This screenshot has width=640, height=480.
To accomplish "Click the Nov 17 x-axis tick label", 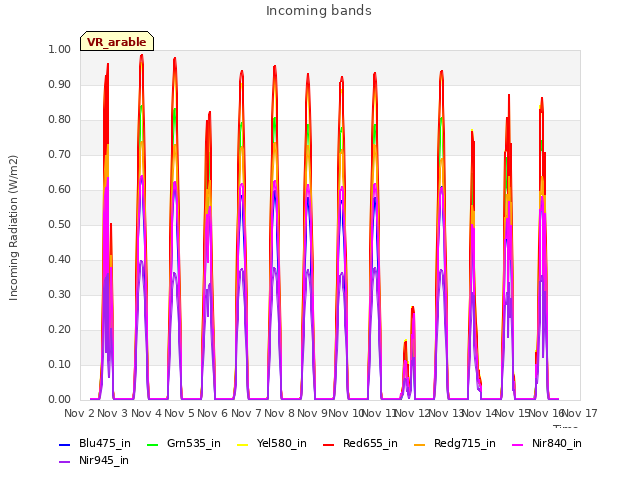I will point(580,413).
